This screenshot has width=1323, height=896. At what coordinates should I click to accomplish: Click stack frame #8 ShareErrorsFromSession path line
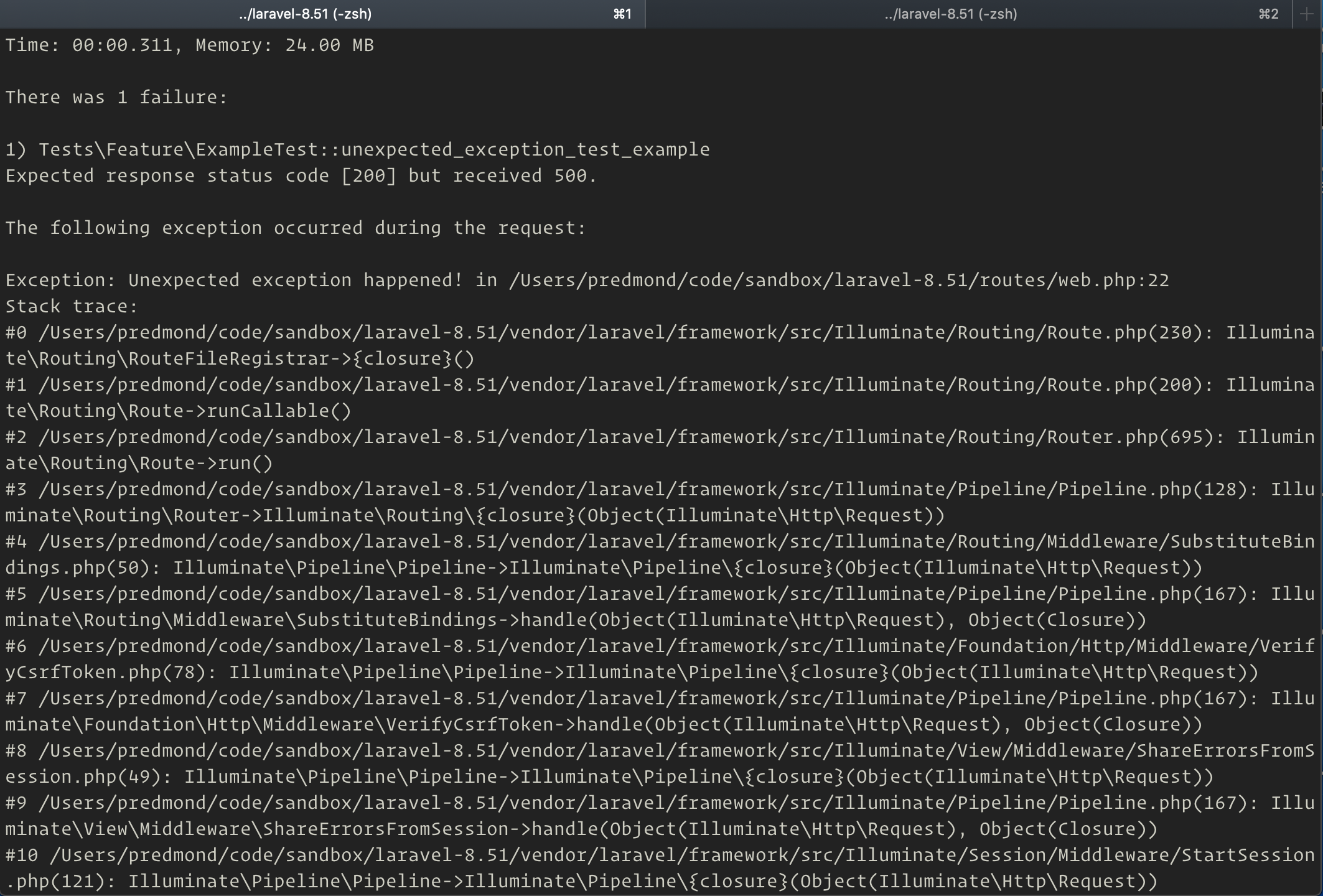[660, 751]
